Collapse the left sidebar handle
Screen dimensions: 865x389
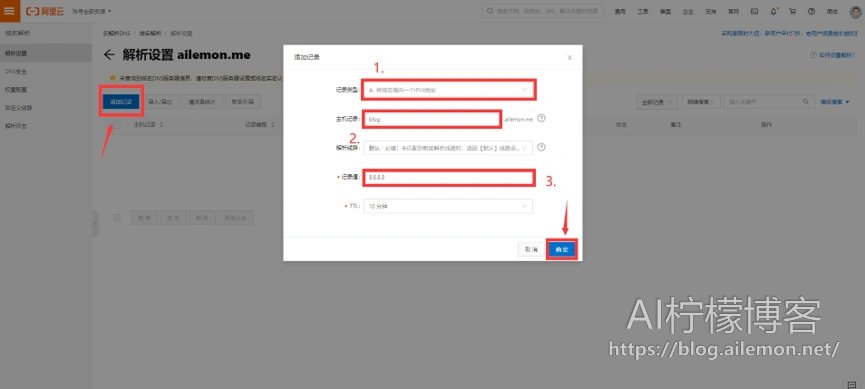click(95, 223)
